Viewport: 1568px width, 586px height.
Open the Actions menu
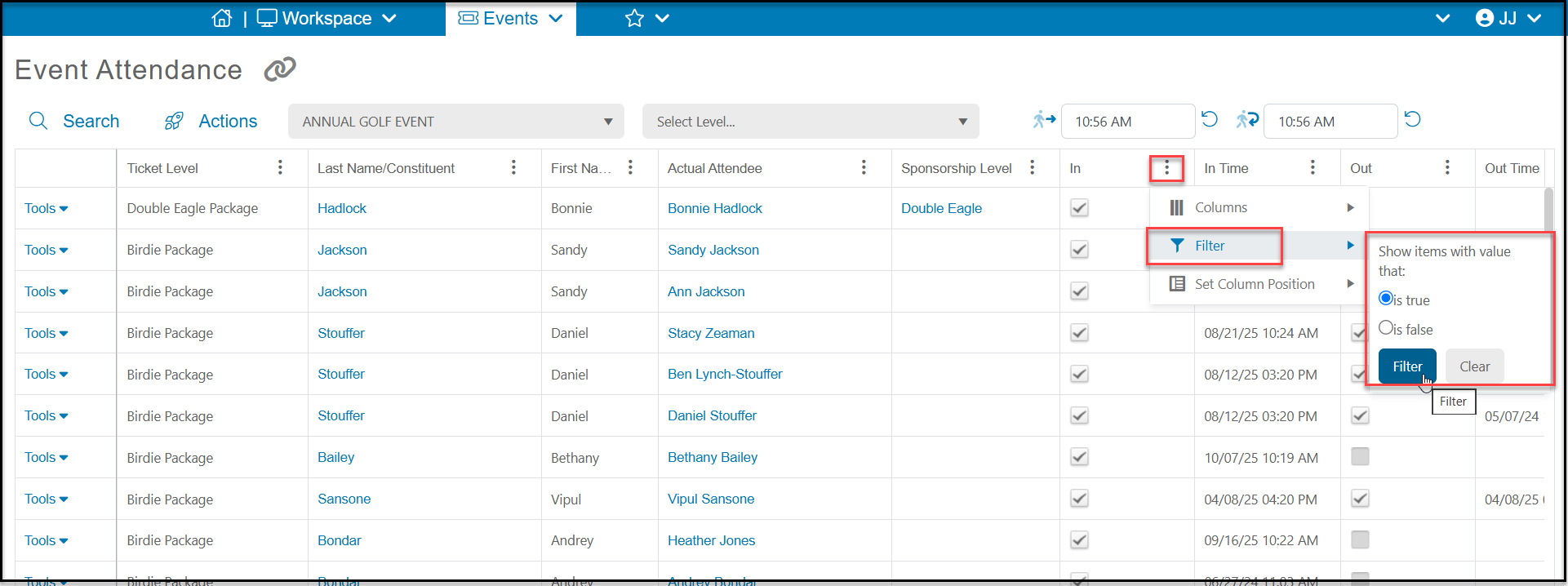211,121
